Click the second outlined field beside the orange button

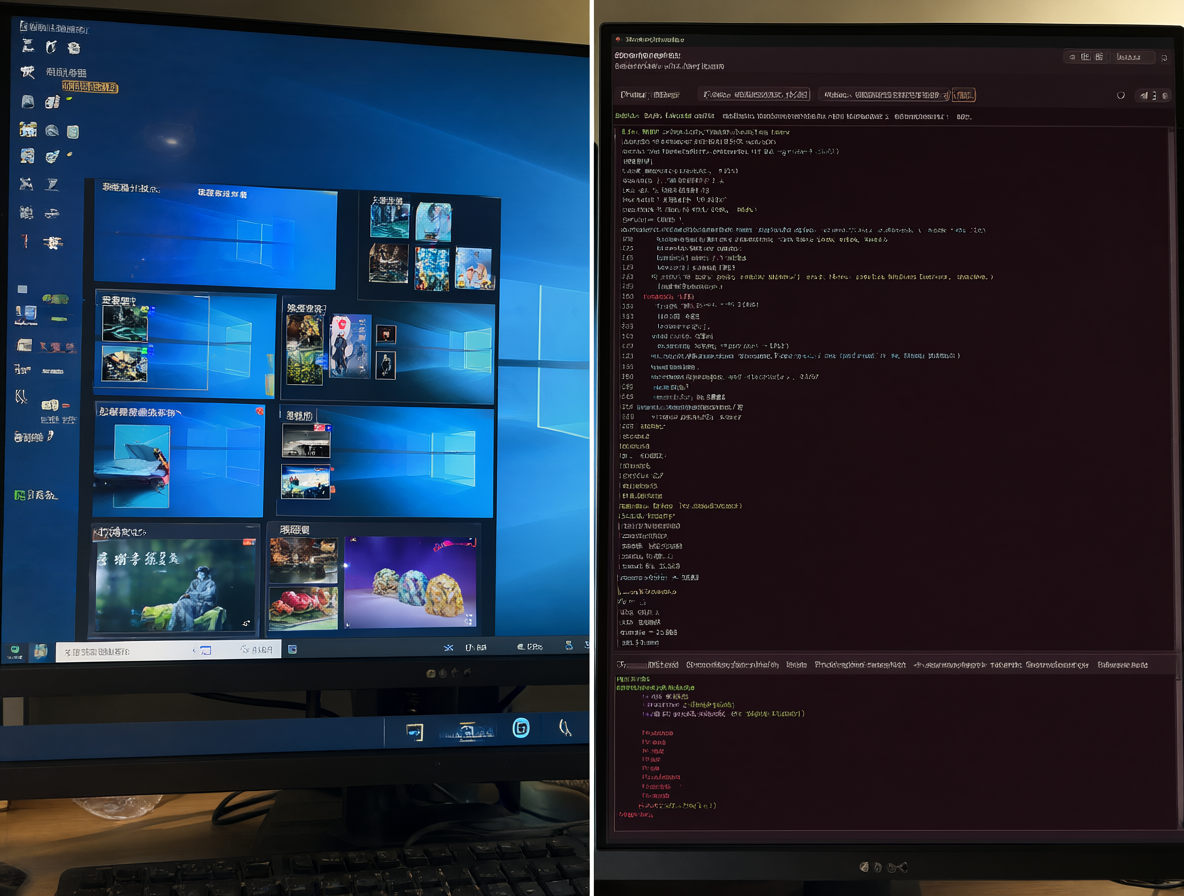[884, 95]
